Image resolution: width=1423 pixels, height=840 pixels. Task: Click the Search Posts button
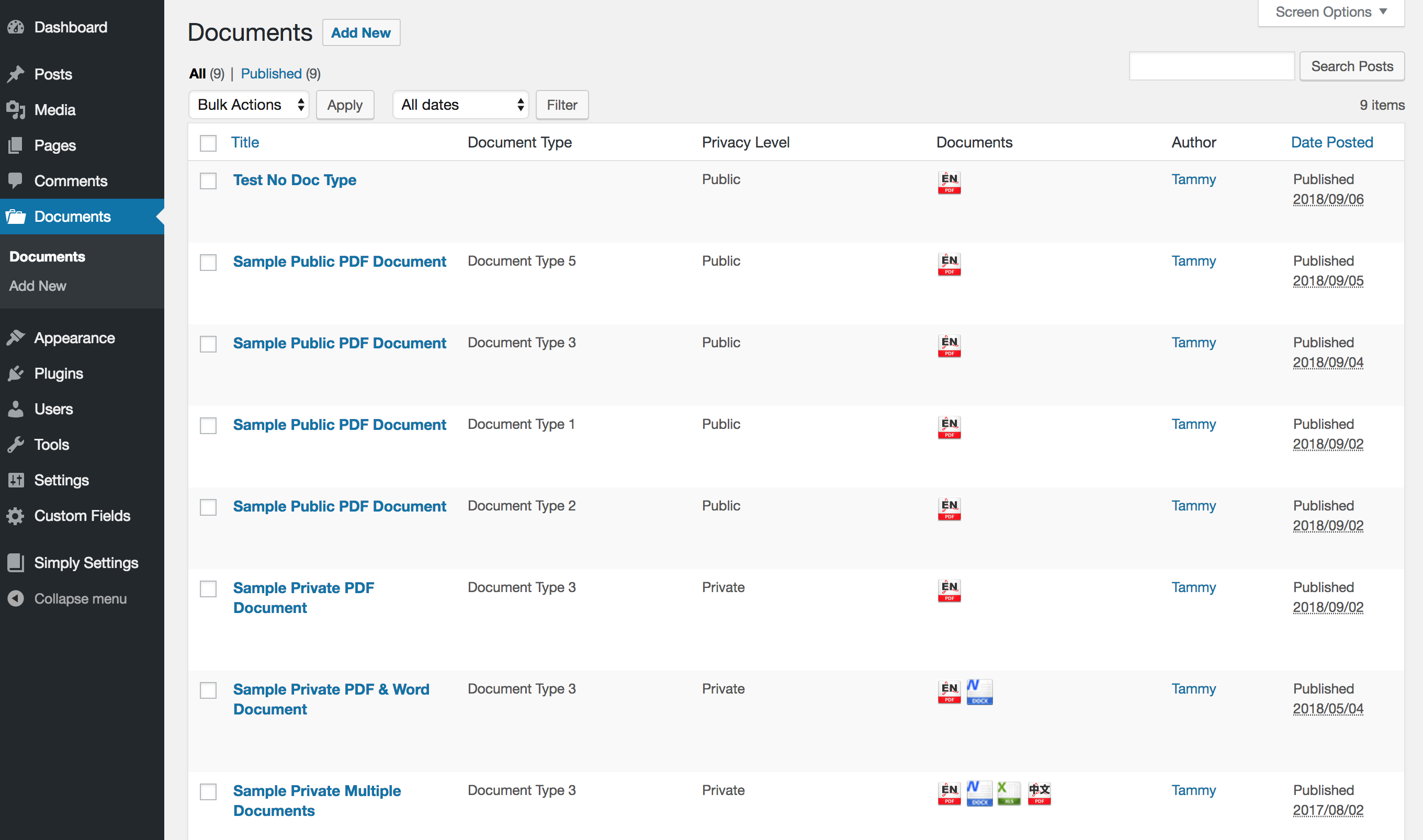click(1353, 65)
